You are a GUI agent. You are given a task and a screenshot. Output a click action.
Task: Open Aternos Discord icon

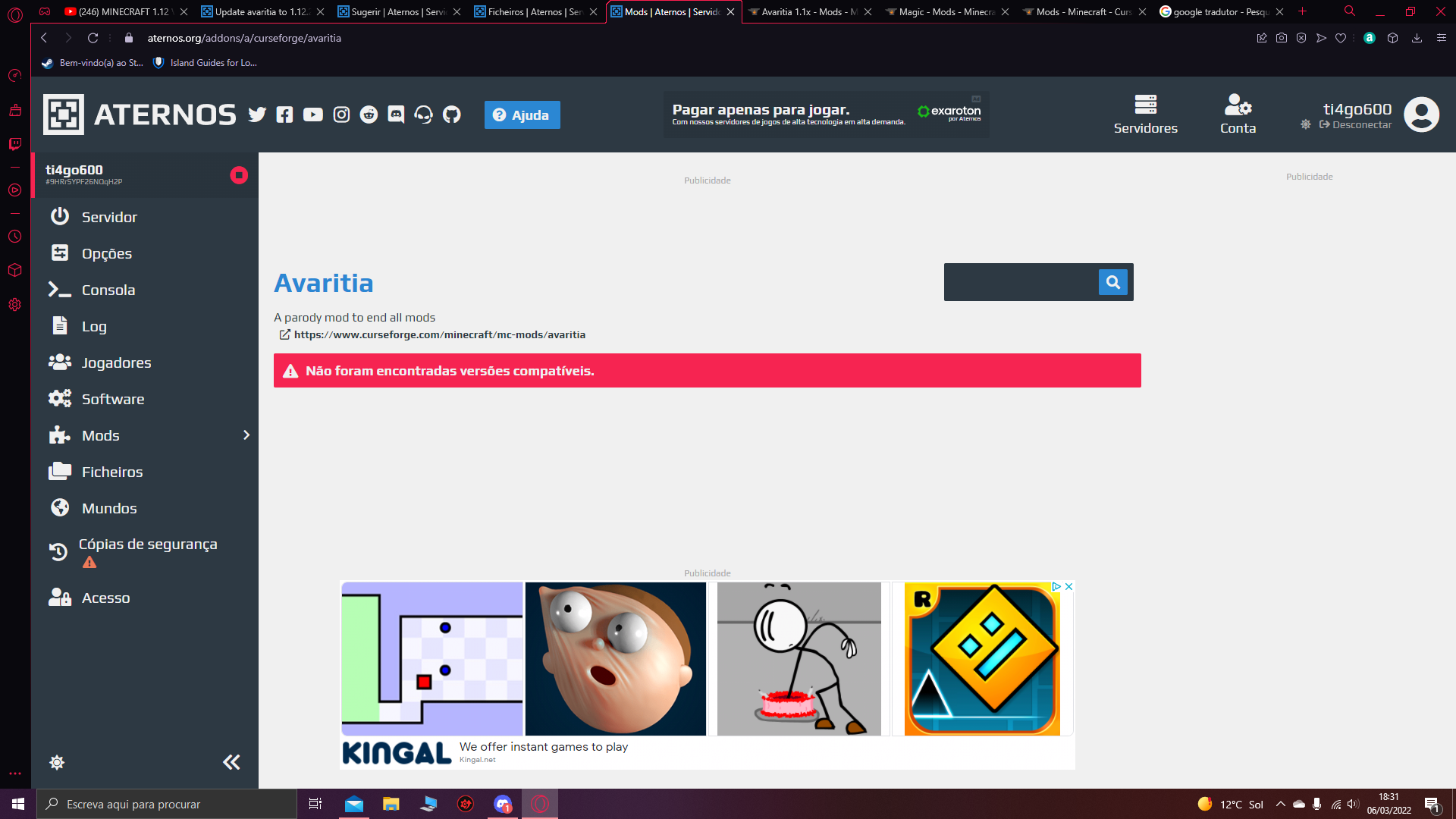(x=396, y=115)
